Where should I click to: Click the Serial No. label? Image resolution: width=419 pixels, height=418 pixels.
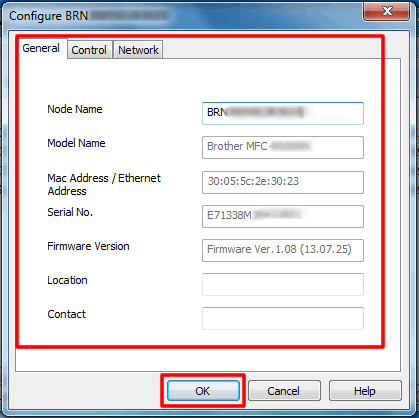click(70, 212)
